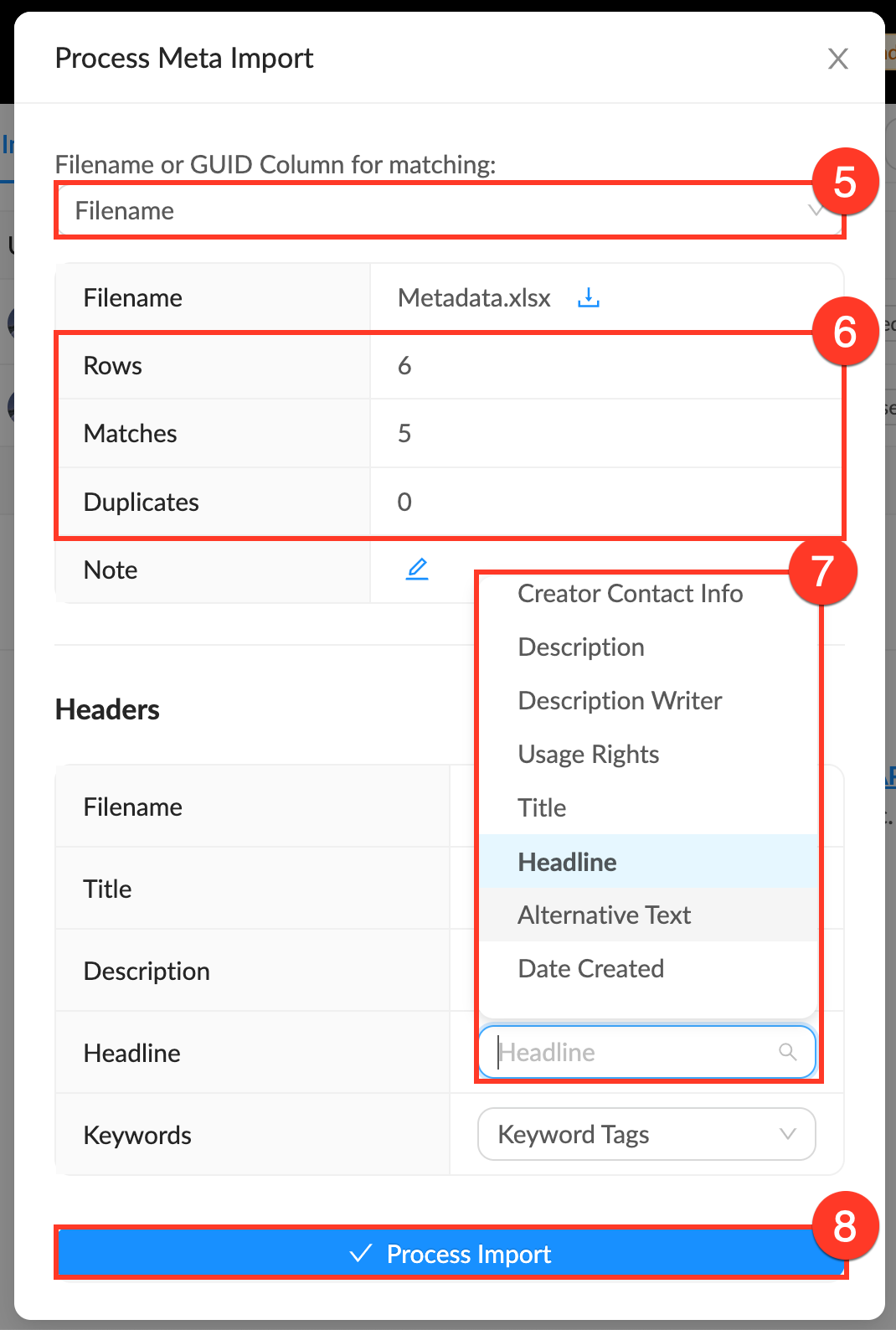Screen dimensions: 896x1330
Task: Pick Usage Rights from the list
Action: 588,755
